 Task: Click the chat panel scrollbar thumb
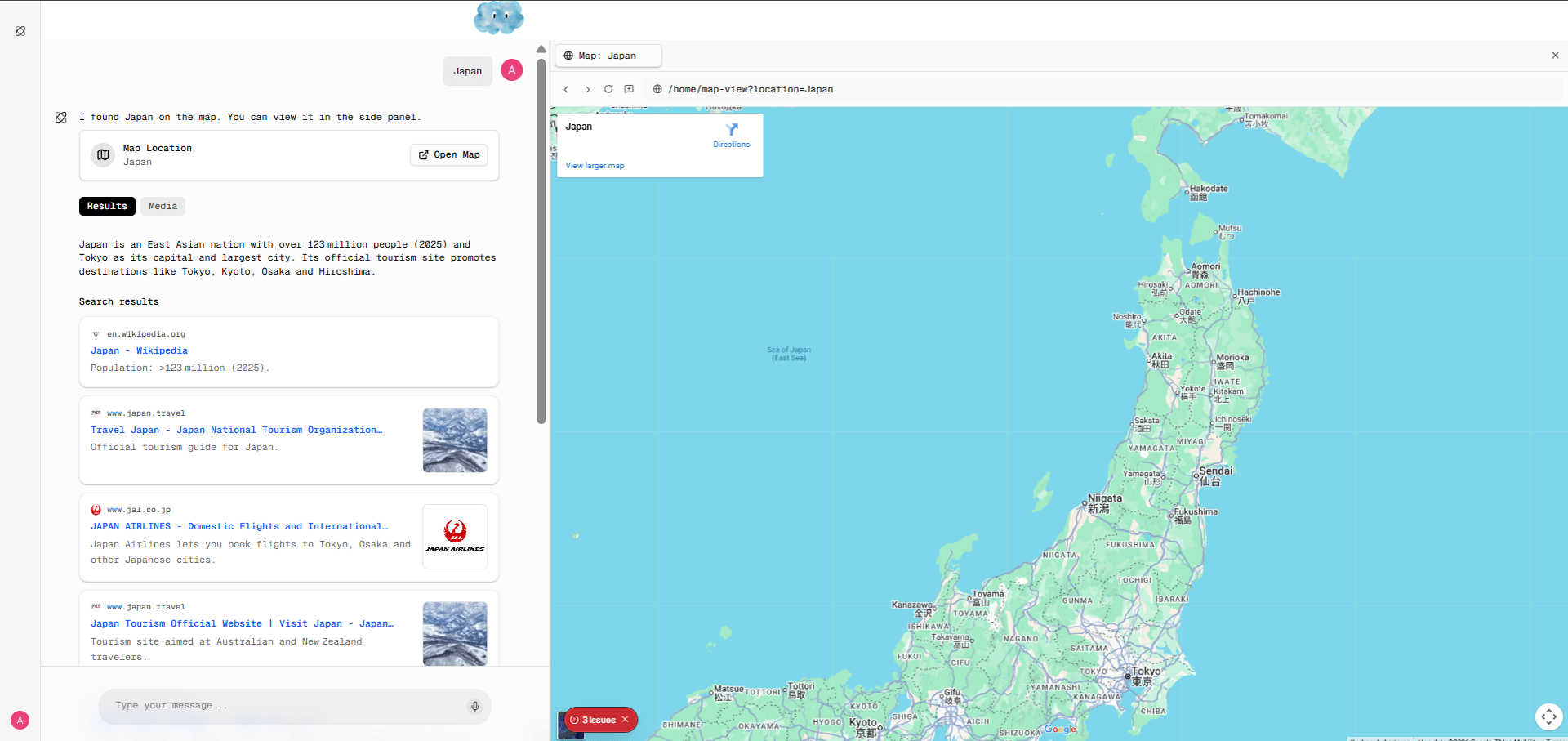pyautogui.click(x=541, y=240)
